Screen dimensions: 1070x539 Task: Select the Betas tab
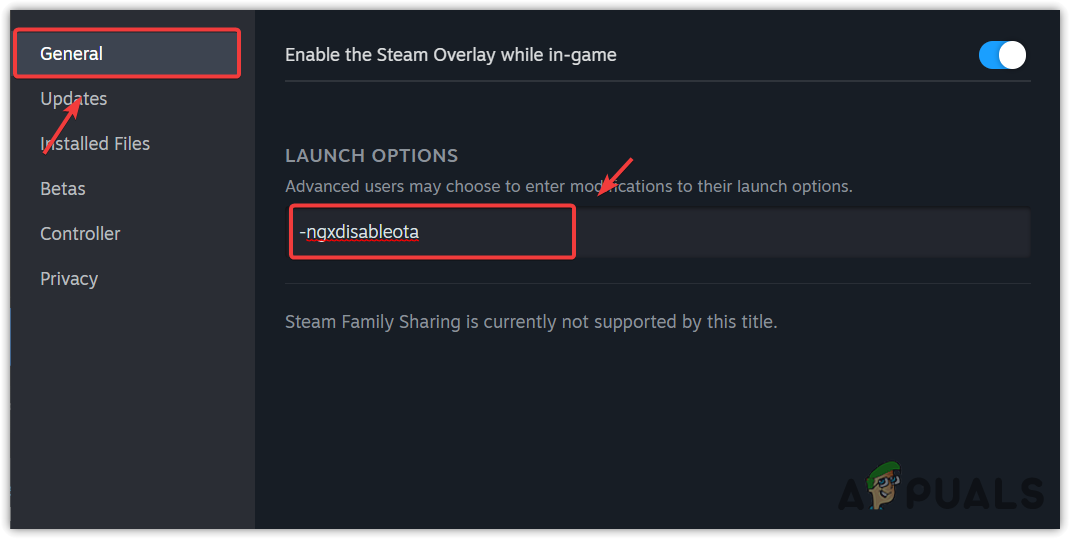[x=63, y=189]
